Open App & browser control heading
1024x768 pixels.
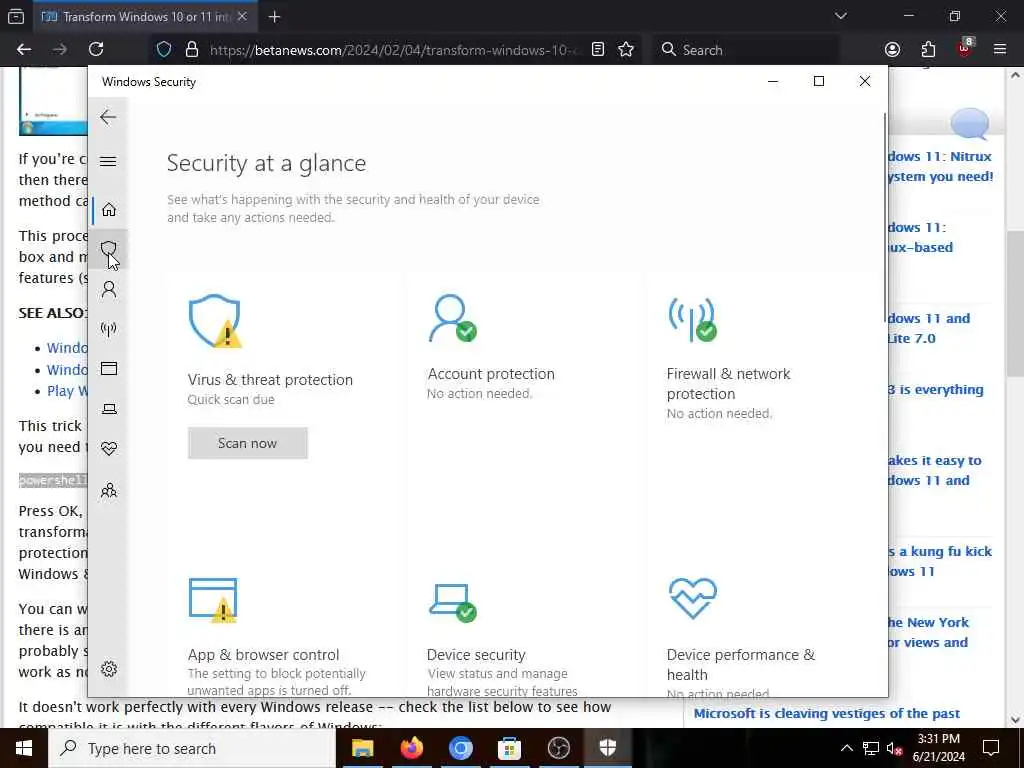tap(263, 655)
